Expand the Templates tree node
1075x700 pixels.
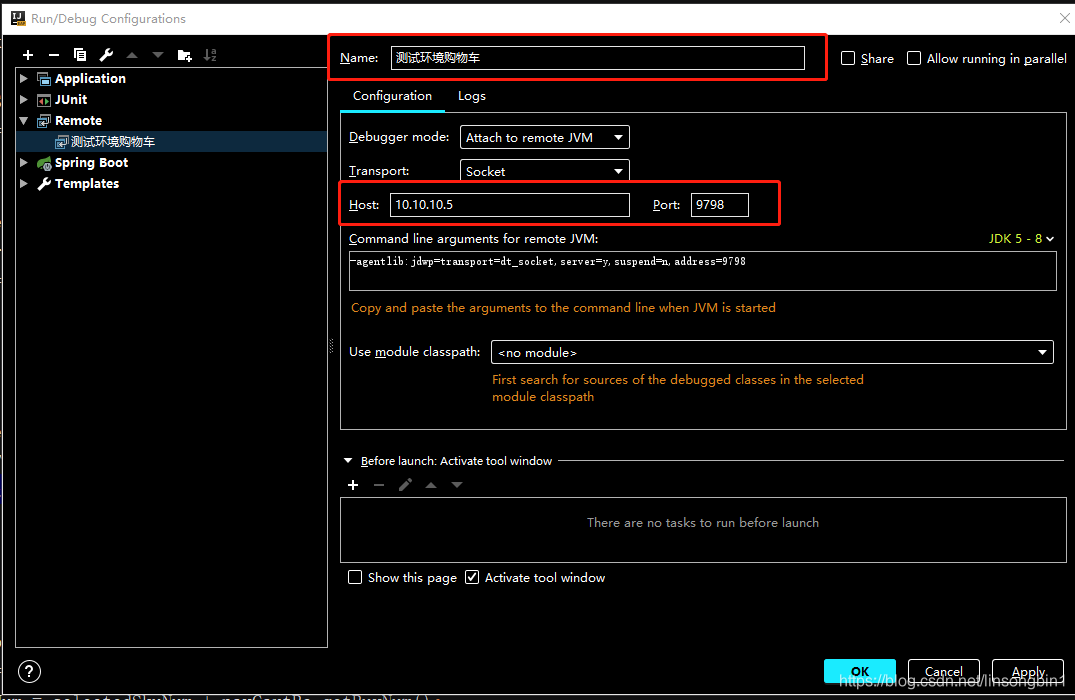click(x=24, y=184)
